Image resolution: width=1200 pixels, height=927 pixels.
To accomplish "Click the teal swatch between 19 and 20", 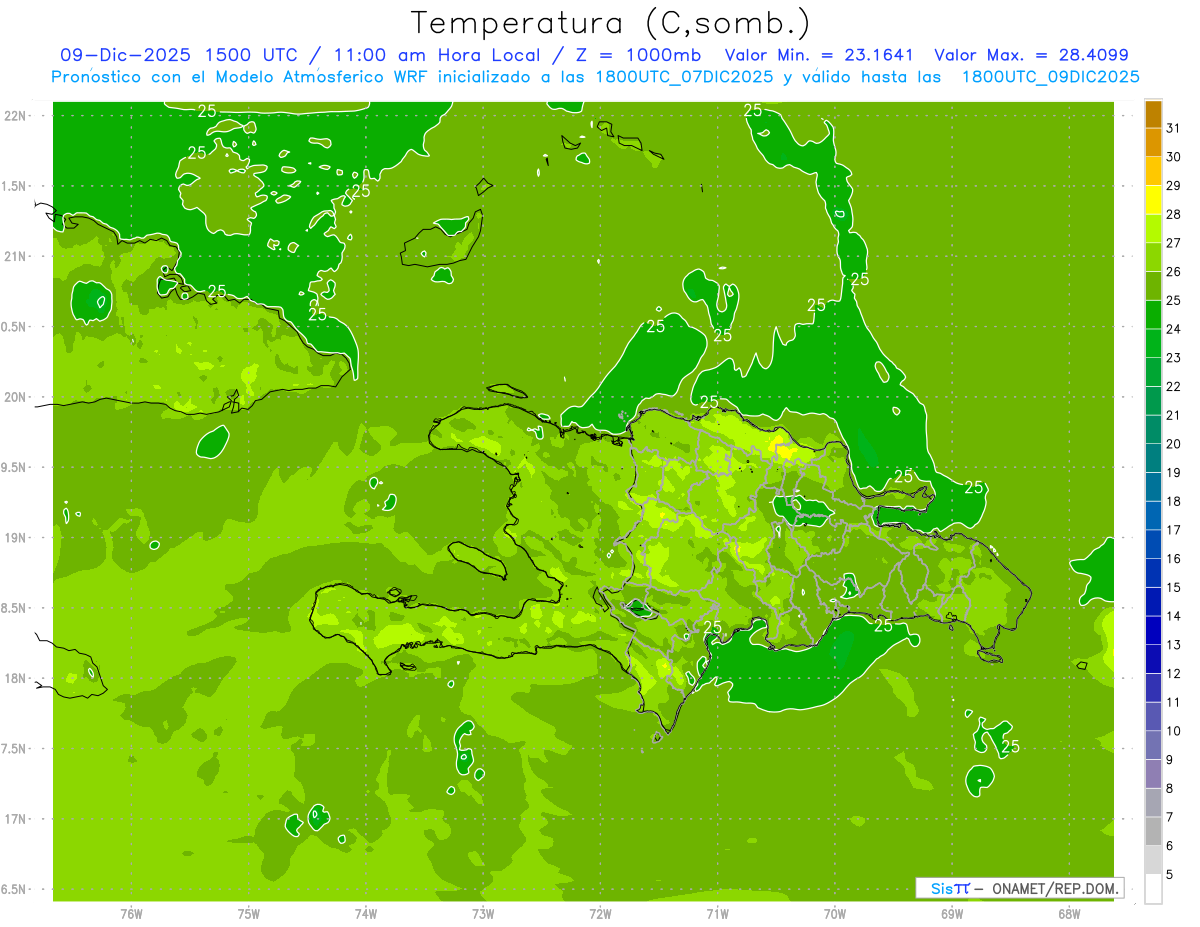I will (1153, 459).
